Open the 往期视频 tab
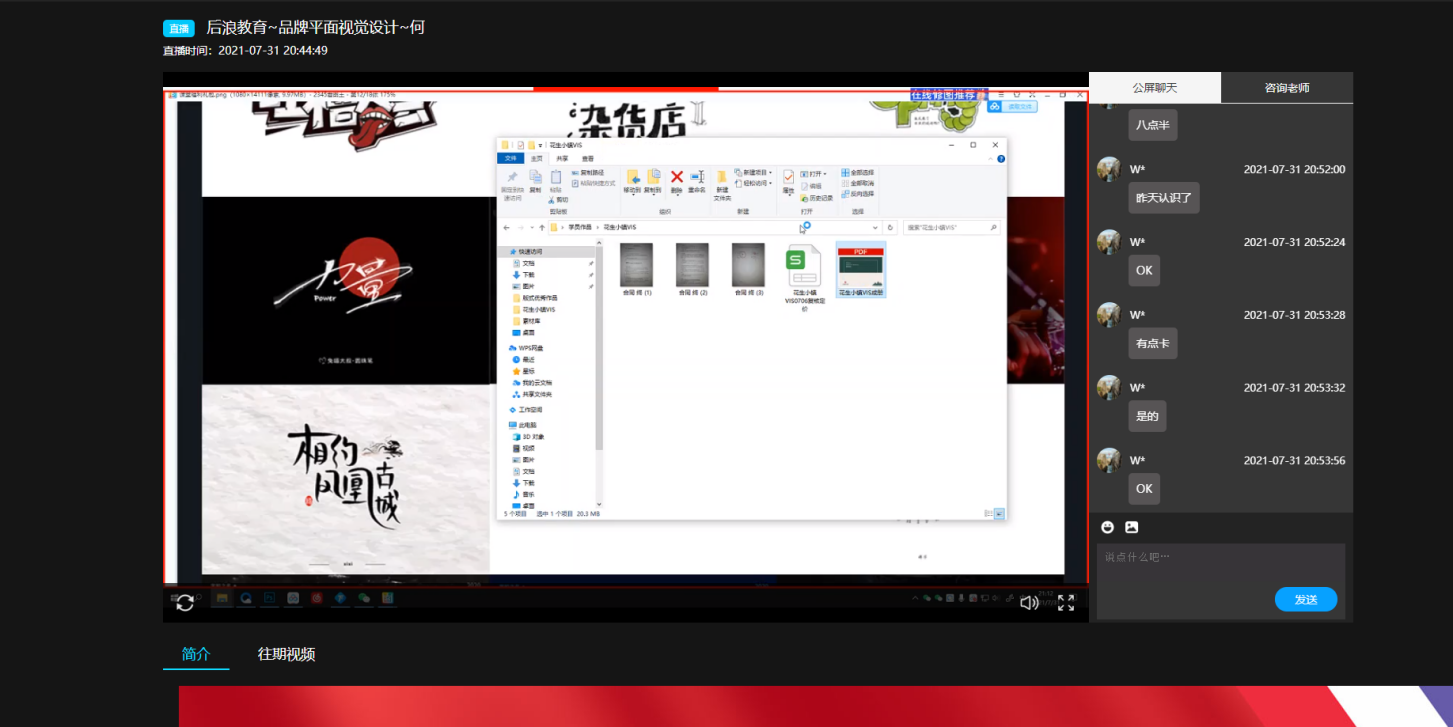The width and height of the screenshot is (1453, 727). tap(286, 654)
